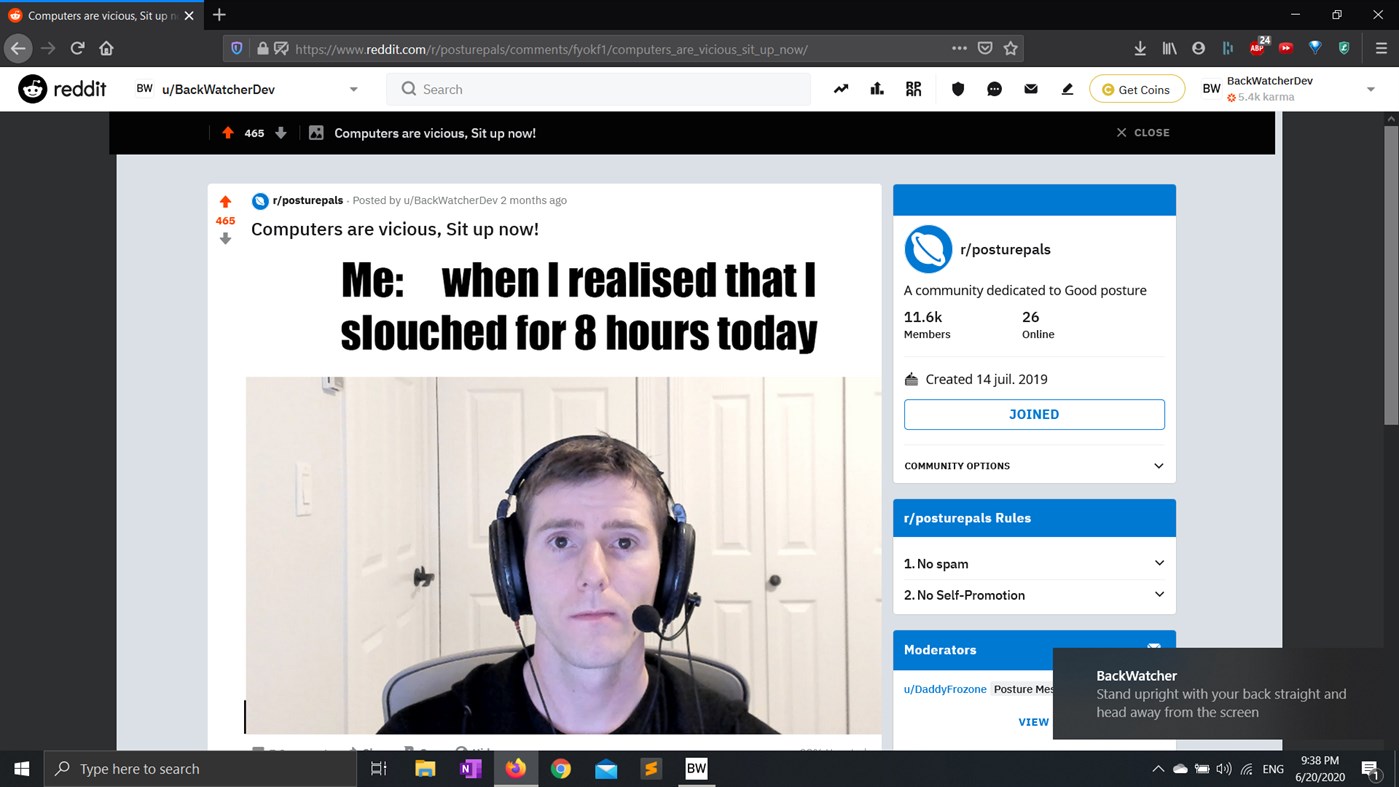This screenshot has height=787, width=1399.
Task: Upvote the posturepals post
Action: tap(225, 200)
